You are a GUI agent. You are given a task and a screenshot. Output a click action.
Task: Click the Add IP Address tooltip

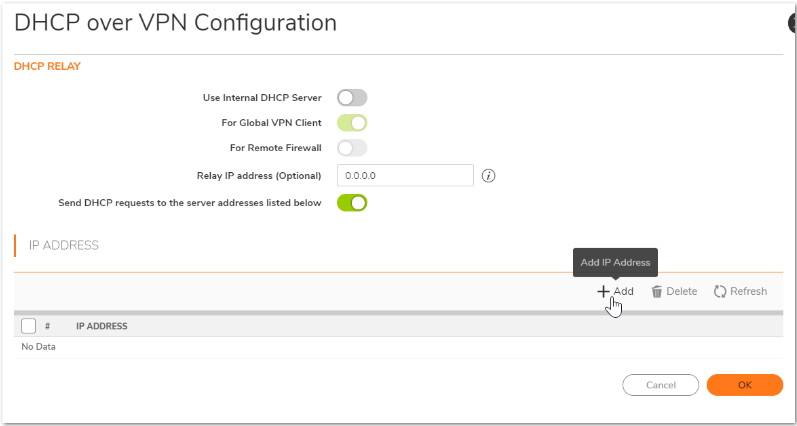point(615,262)
